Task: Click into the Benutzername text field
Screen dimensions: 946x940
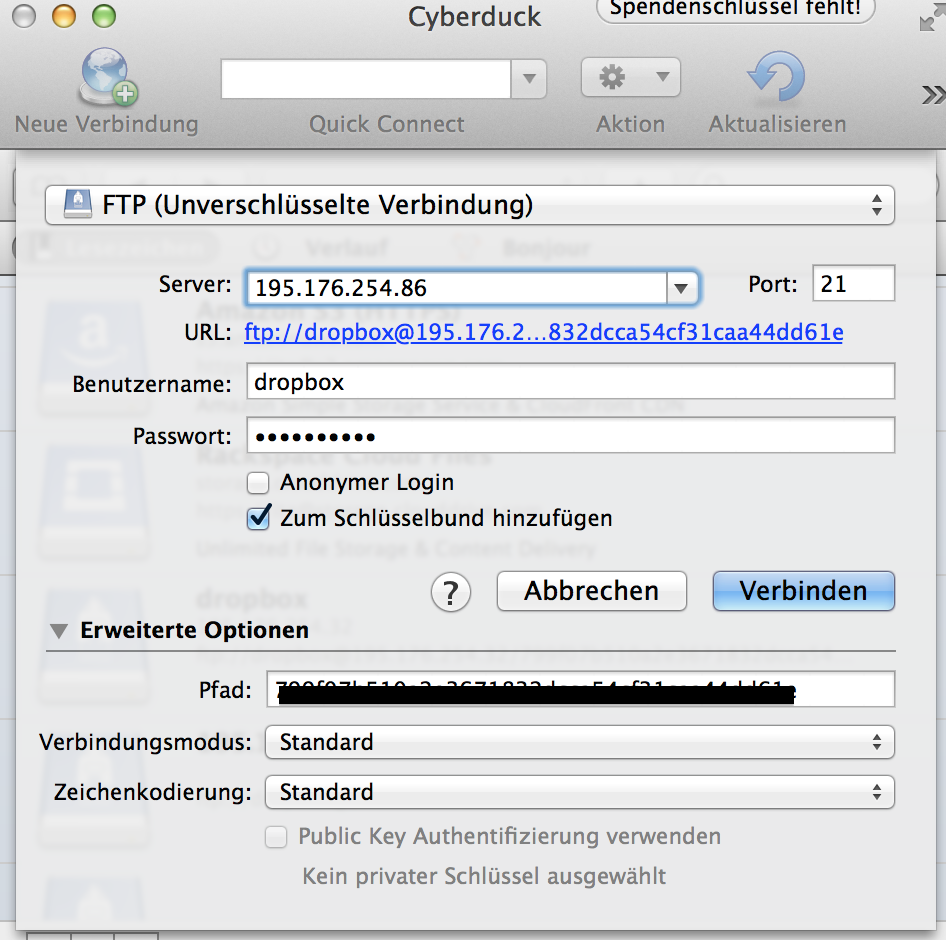Action: click(569, 383)
